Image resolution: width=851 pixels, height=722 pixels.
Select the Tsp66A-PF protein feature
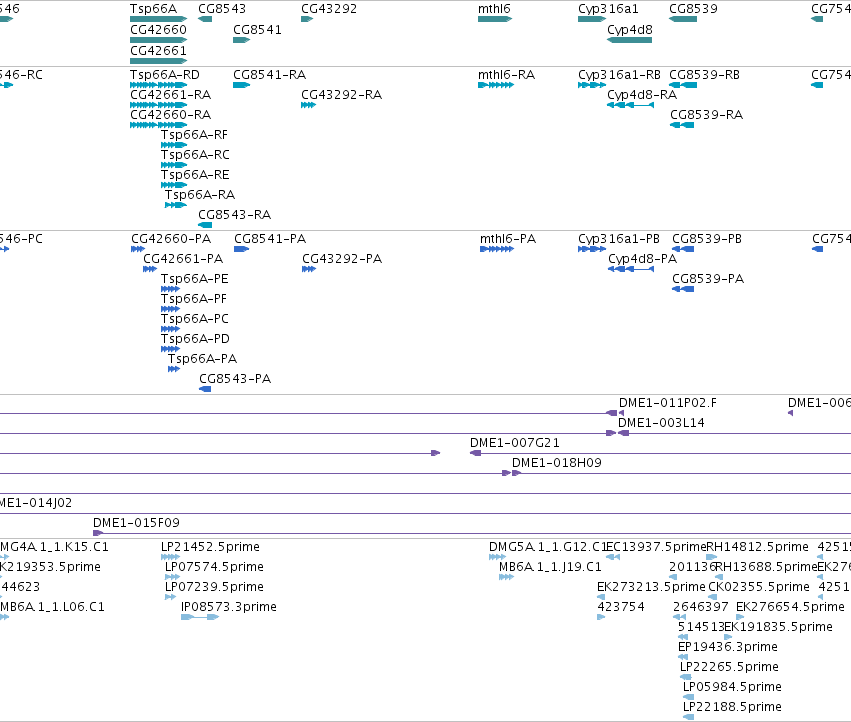(x=170, y=309)
